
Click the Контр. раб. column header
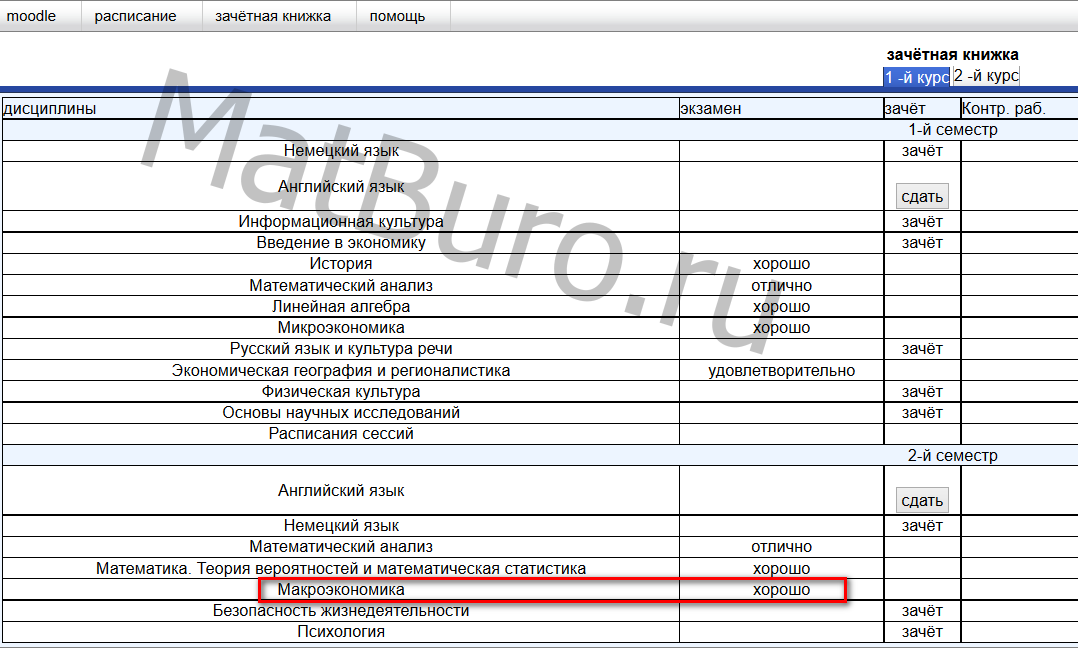coord(1003,108)
